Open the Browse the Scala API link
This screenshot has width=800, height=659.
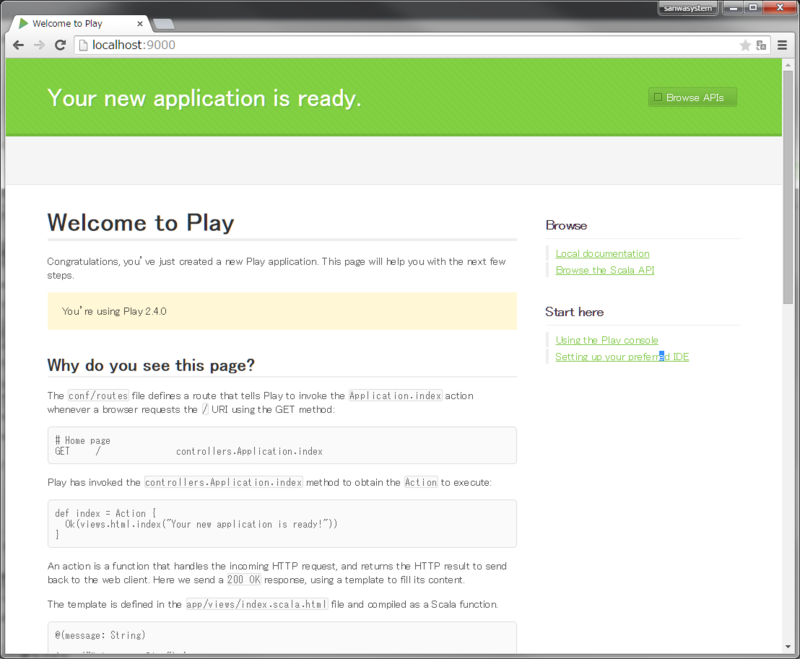click(x=605, y=270)
